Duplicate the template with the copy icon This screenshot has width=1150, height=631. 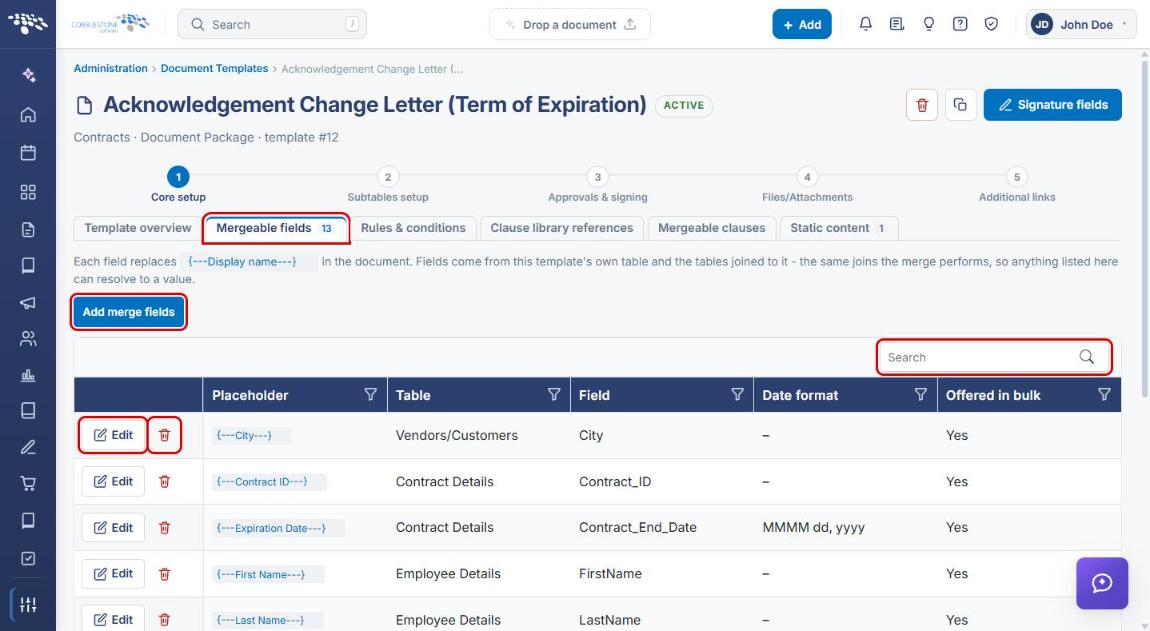[960, 105]
